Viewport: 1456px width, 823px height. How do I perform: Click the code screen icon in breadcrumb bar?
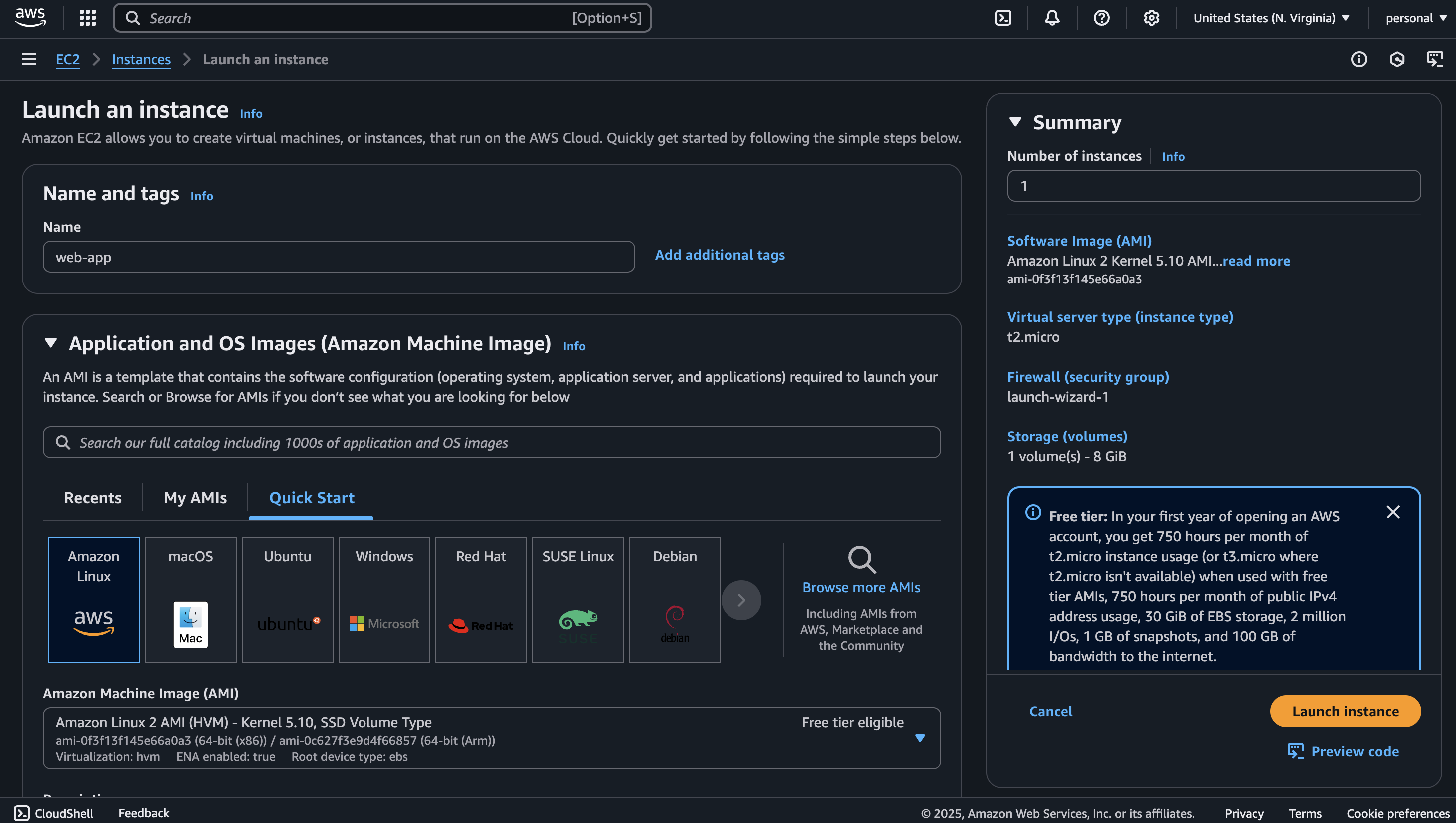pyautogui.click(x=1435, y=59)
